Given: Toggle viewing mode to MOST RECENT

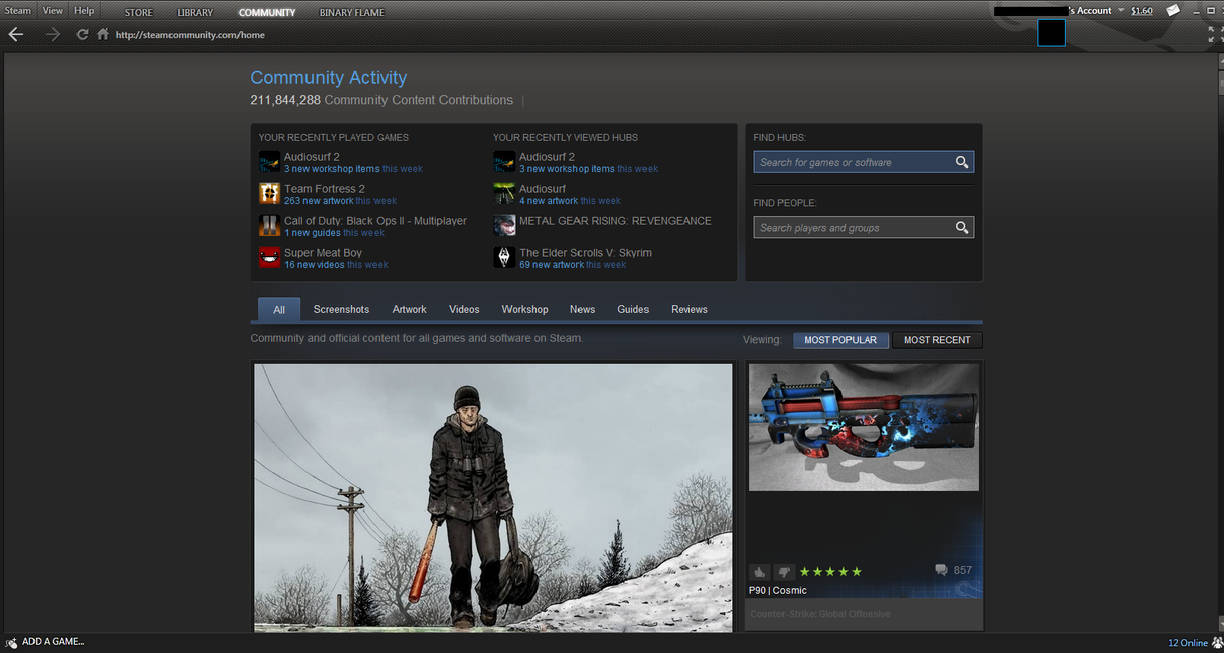Looking at the screenshot, I should pos(937,340).
